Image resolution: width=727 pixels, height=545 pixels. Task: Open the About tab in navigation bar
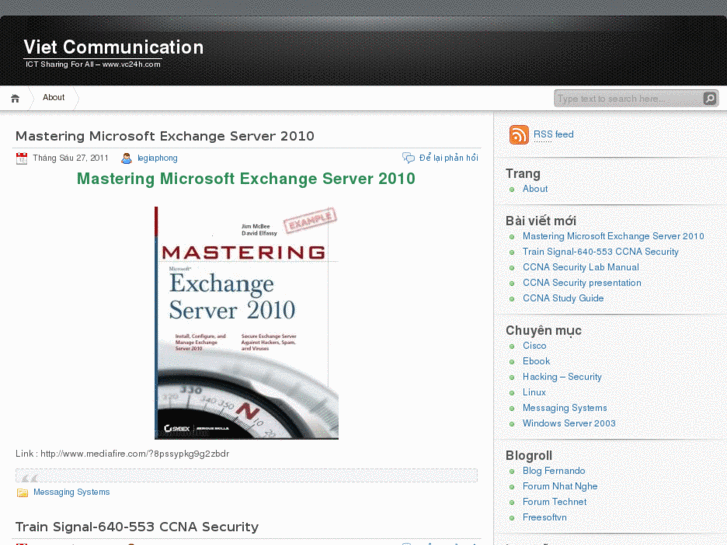pos(53,97)
